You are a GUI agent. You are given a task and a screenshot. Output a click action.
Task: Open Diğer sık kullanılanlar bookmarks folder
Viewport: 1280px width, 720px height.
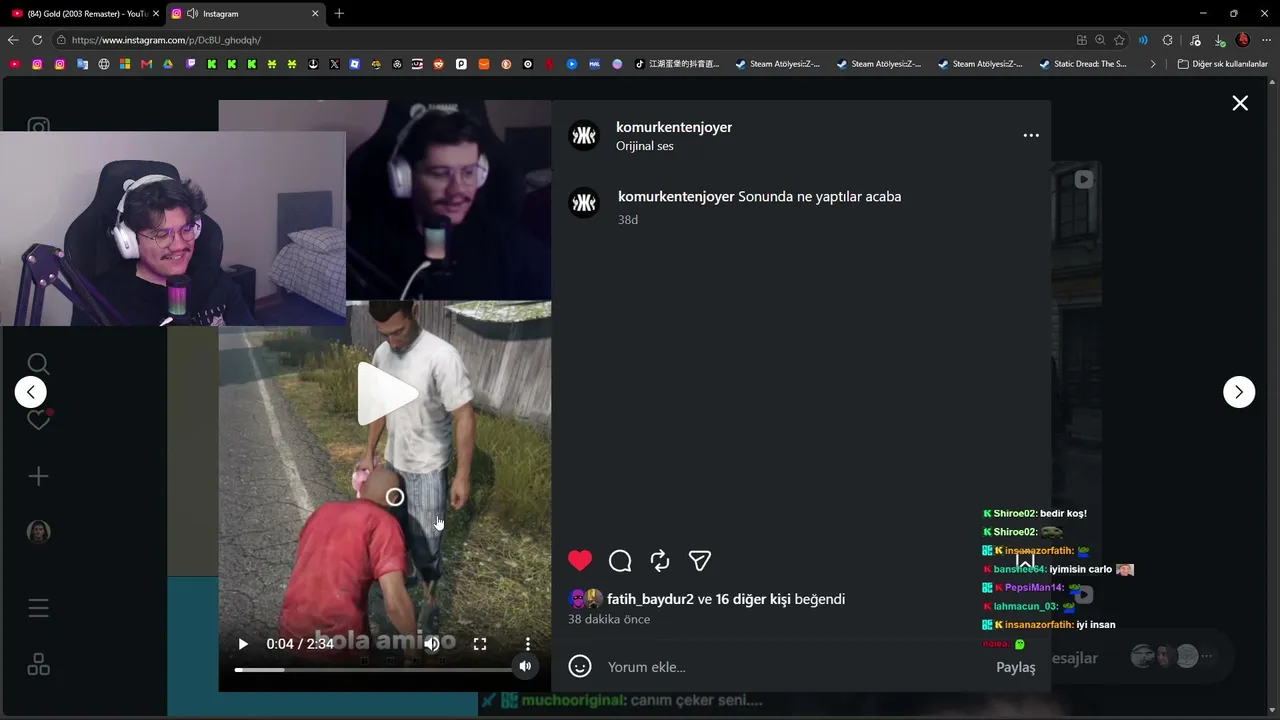tap(1222, 64)
